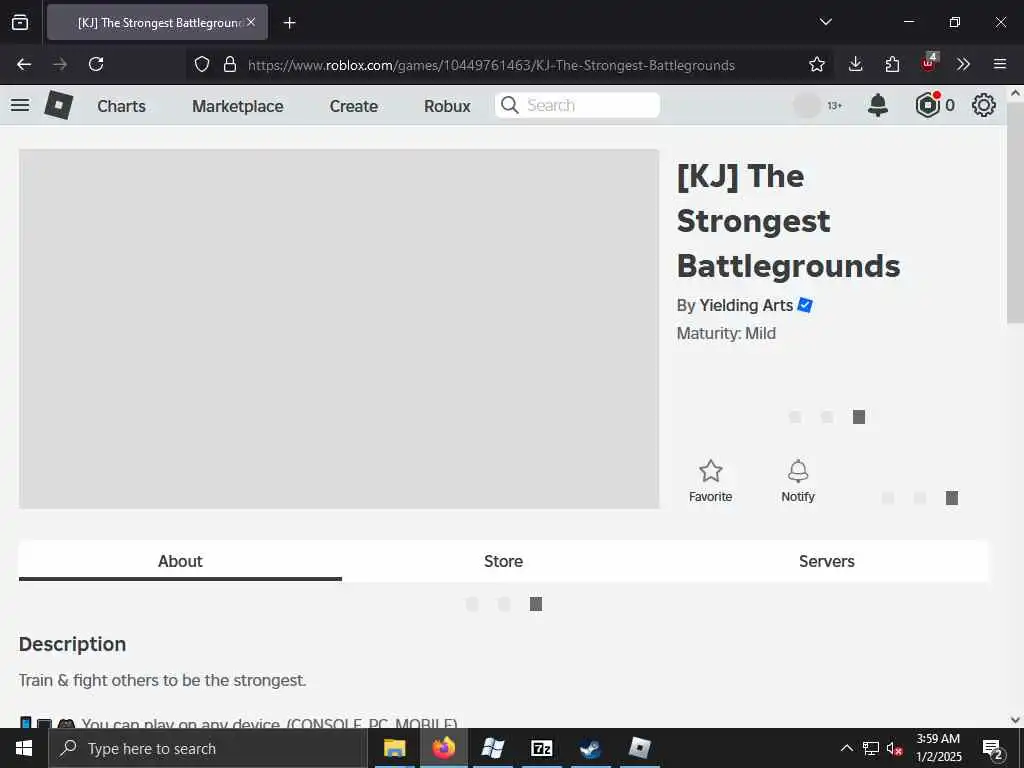Image resolution: width=1024 pixels, height=768 pixels.
Task: Switch to the About tab
Action: pyautogui.click(x=180, y=561)
